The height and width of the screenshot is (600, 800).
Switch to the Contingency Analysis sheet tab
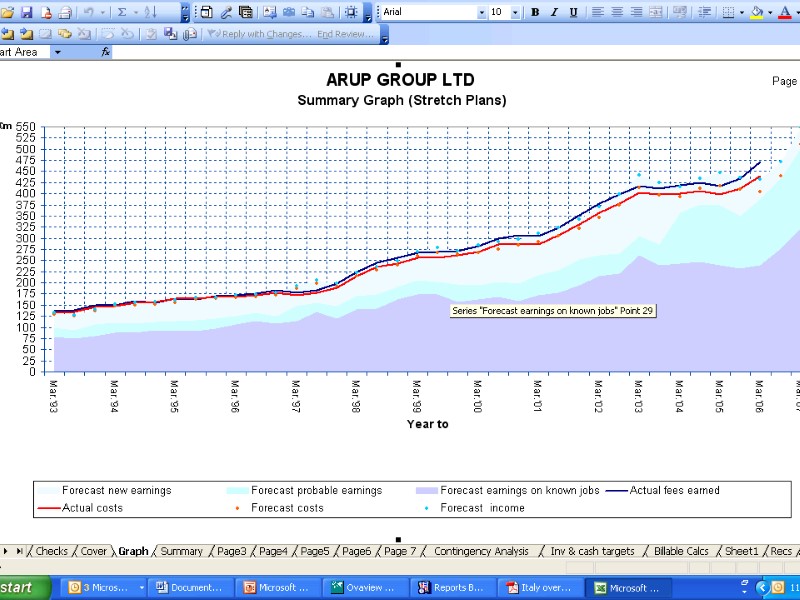pos(481,551)
